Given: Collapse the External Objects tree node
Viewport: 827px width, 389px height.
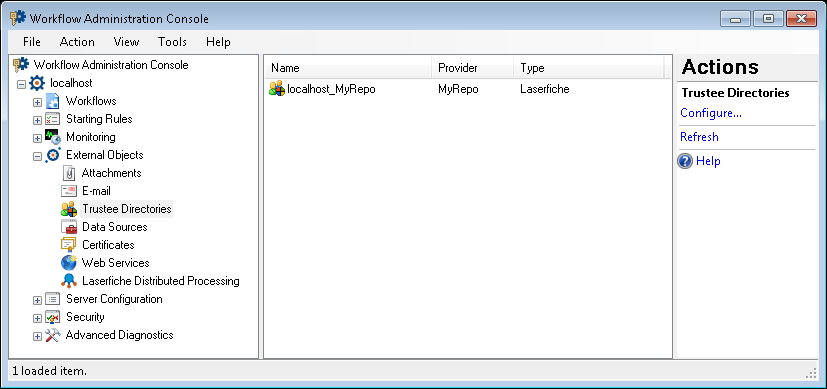Looking at the screenshot, I should [37, 156].
